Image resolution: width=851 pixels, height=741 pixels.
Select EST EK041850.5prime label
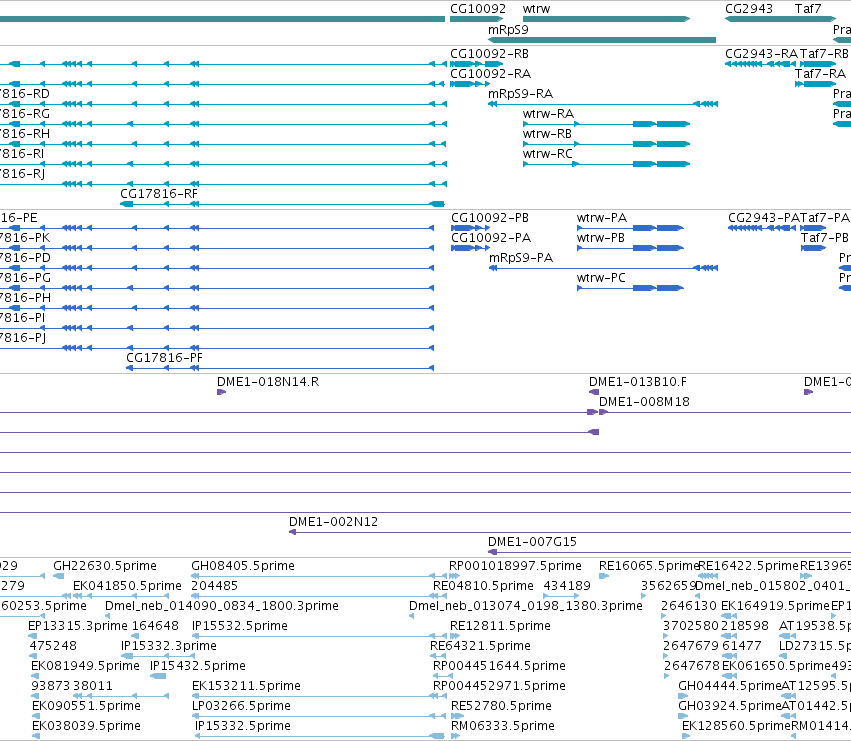127,586
